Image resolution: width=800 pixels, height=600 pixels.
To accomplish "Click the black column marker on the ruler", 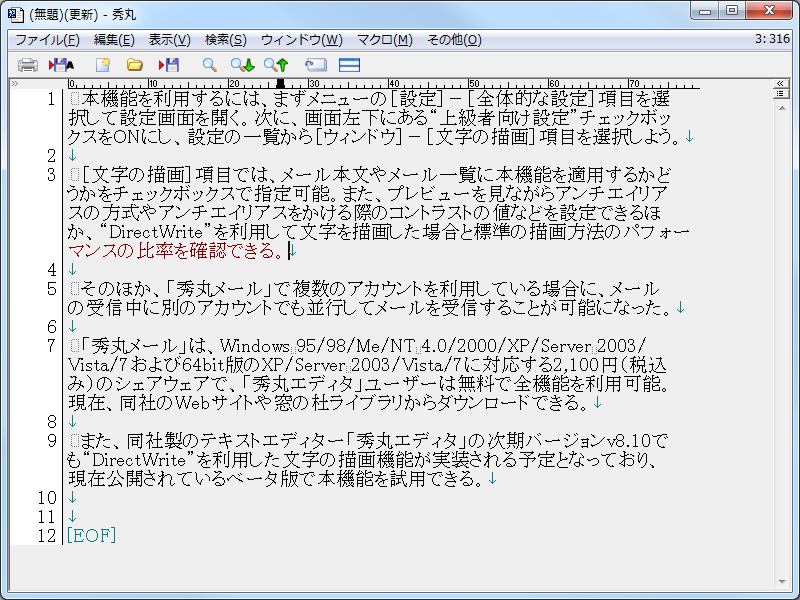I will coord(280,83).
